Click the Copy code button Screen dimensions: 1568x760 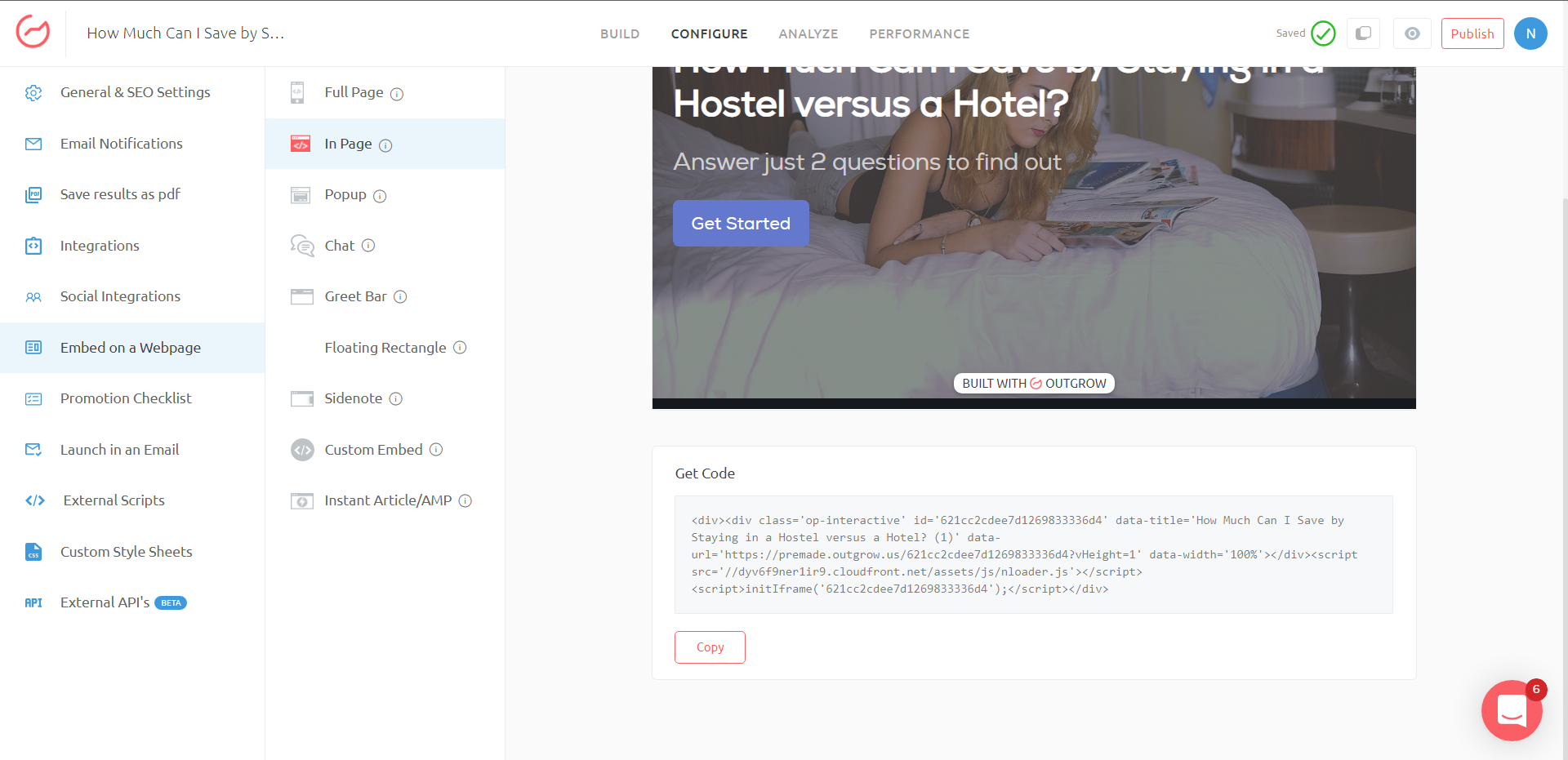point(710,647)
